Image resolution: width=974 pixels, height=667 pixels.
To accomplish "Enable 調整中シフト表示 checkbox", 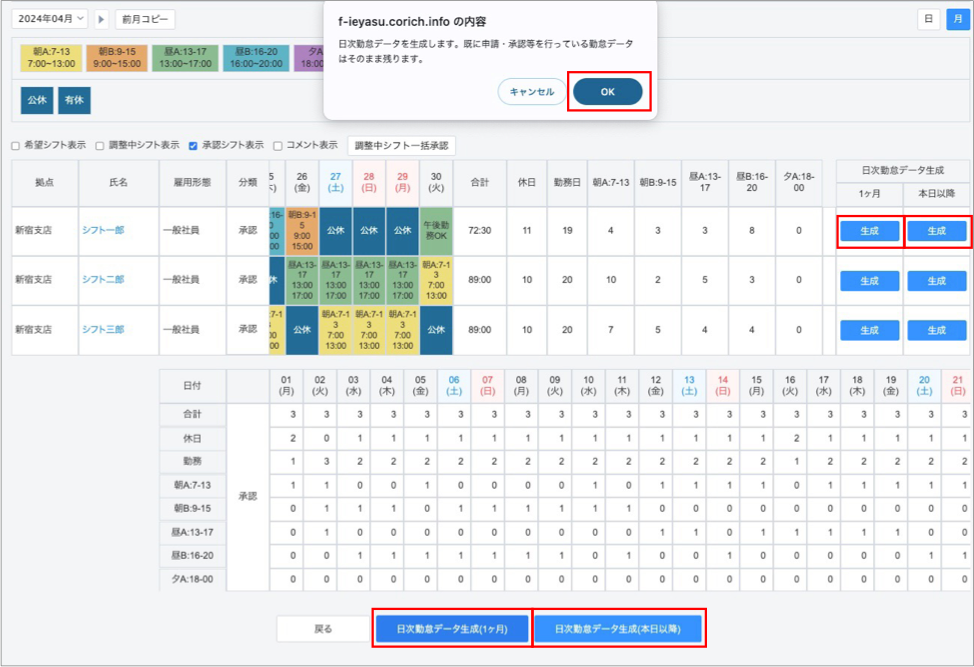I will click(100, 145).
